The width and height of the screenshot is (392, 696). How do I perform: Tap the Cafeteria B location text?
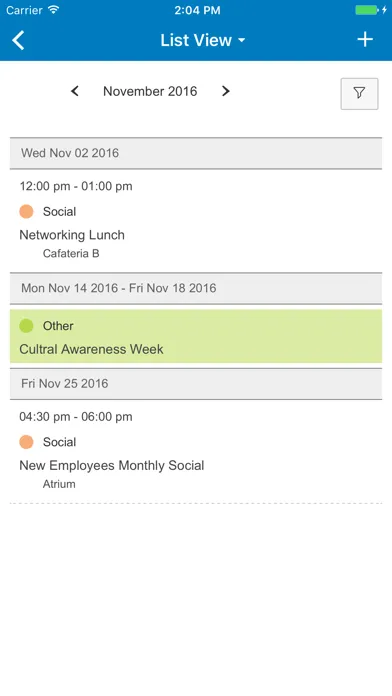tap(71, 253)
